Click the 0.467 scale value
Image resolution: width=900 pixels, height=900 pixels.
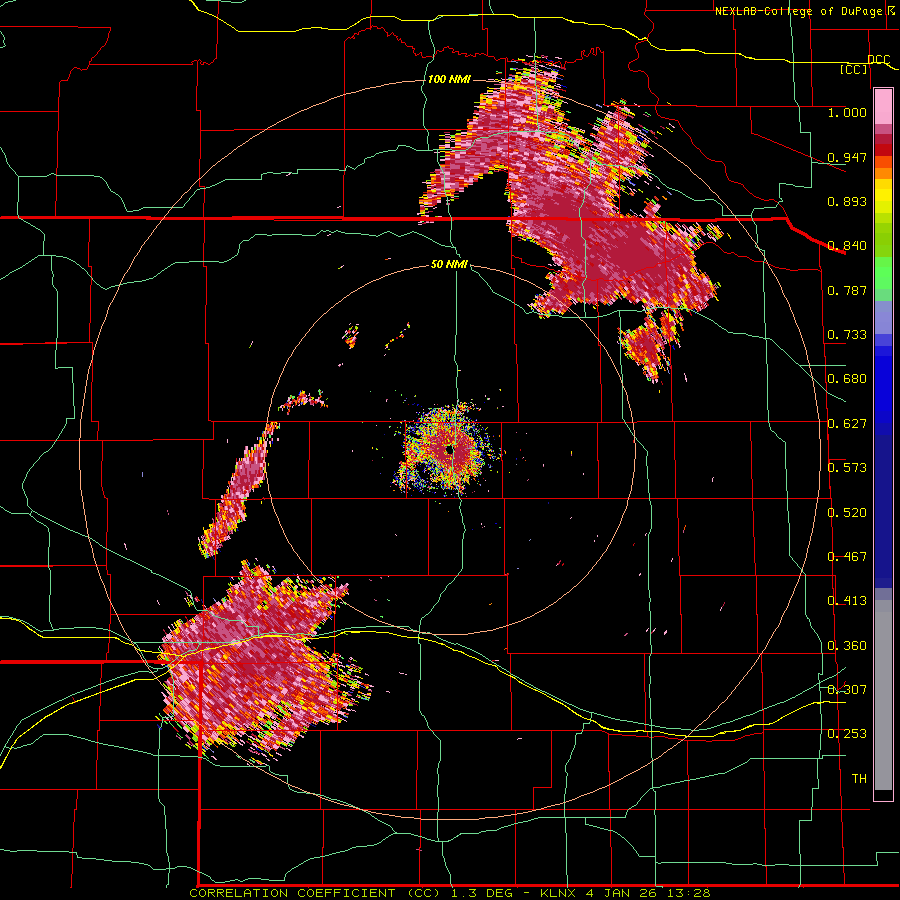click(847, 557)
